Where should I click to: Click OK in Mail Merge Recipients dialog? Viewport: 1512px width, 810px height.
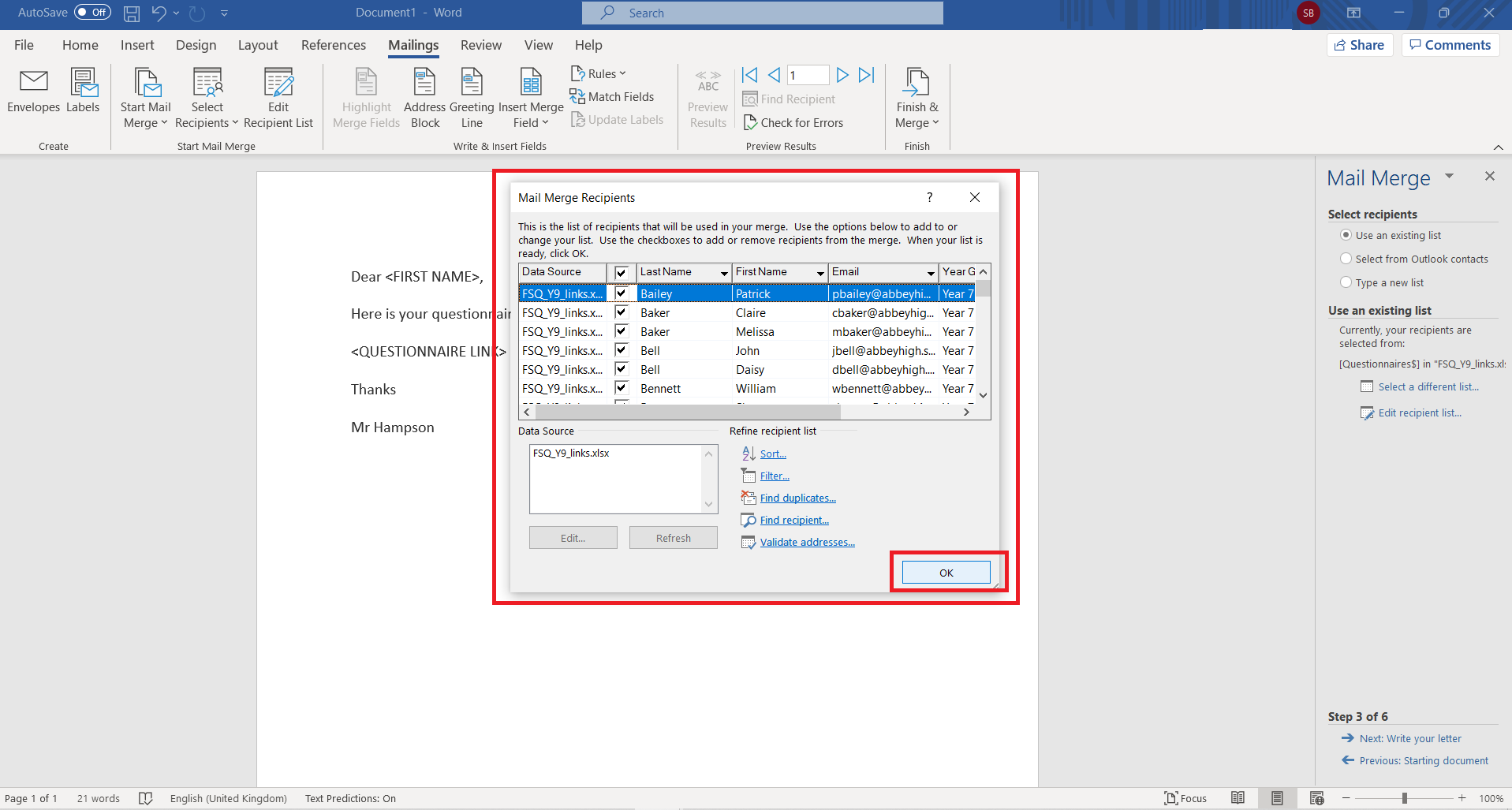click(946, 573)
